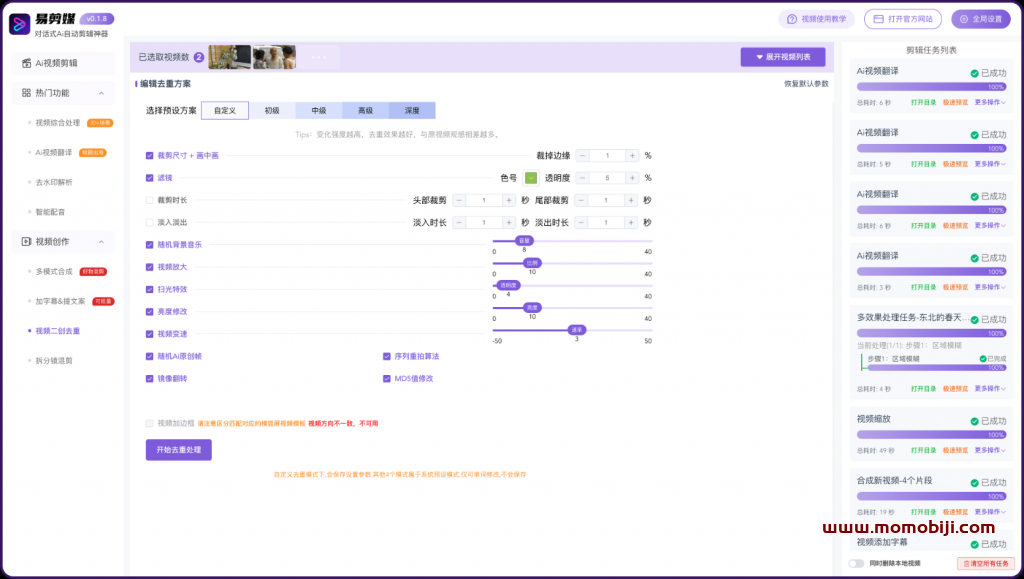Select the 高级 preset tab
Viewport: 1024px width, 579px height.
coord(365,111)
